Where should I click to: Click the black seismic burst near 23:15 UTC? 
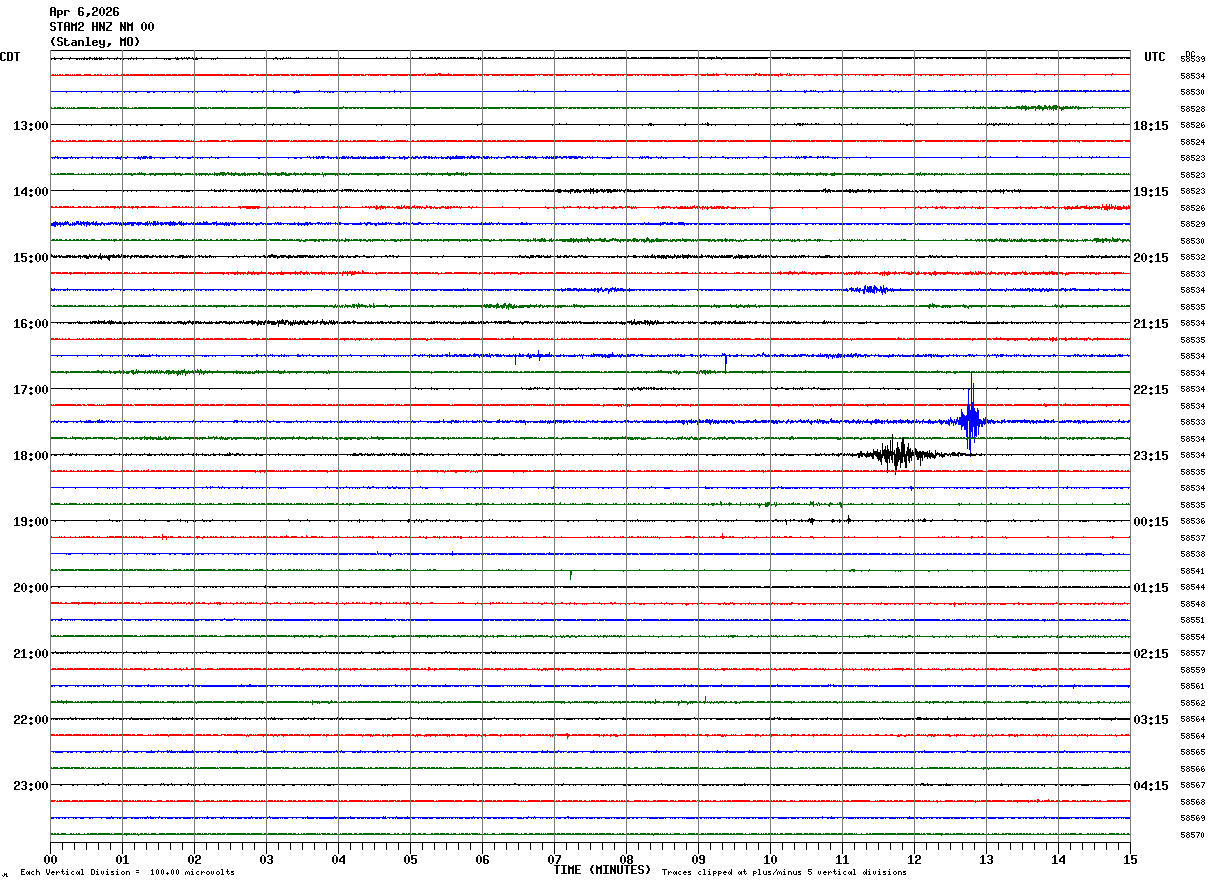[896, 455]
